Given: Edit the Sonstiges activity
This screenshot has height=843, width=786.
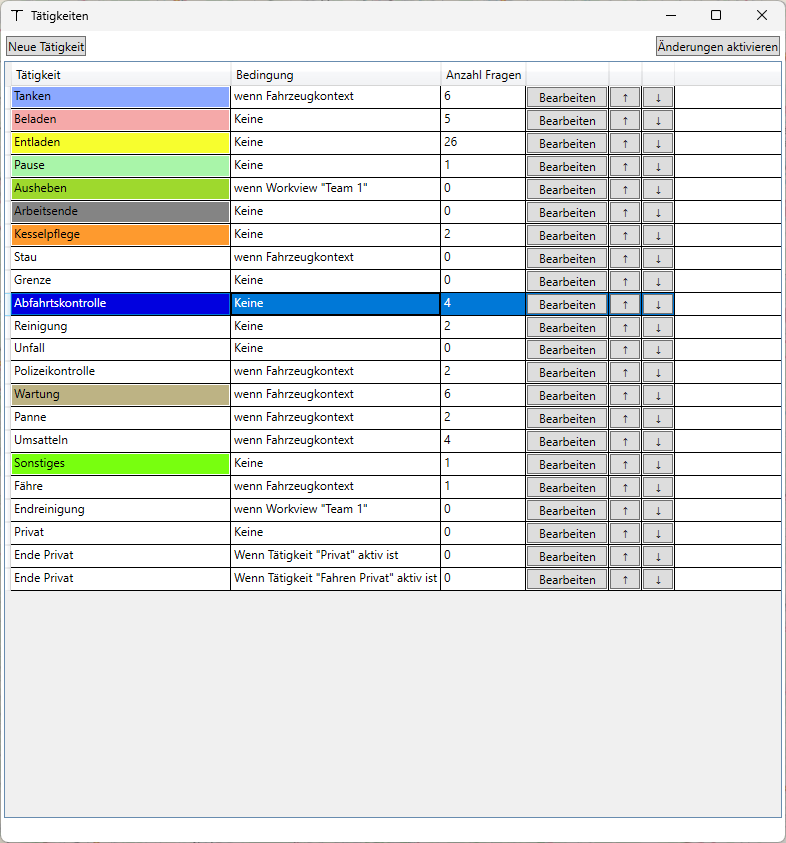Looking at the screenshot, I should (567, 465).
